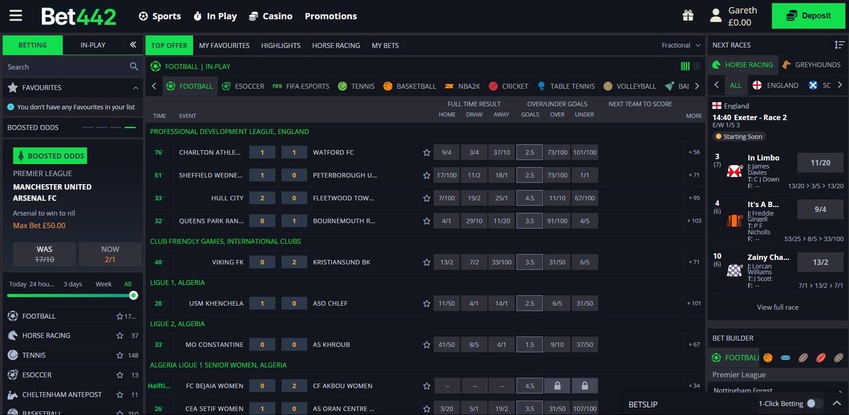
Task: Adjust the time range slider handle
Action: (x=134, y=295)
